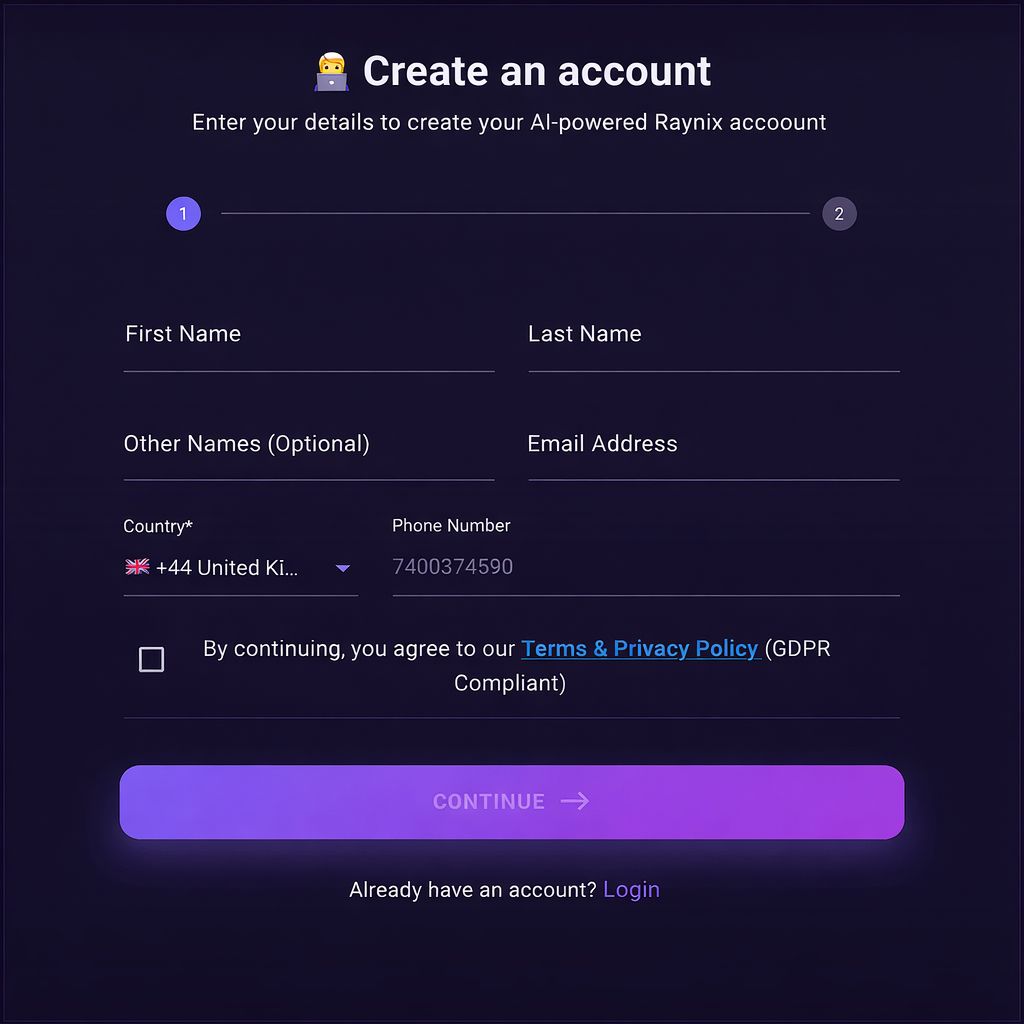1024x1024 pixels.
Task: Click the "Already have an account?" text
Action: (x=473, y=889)
